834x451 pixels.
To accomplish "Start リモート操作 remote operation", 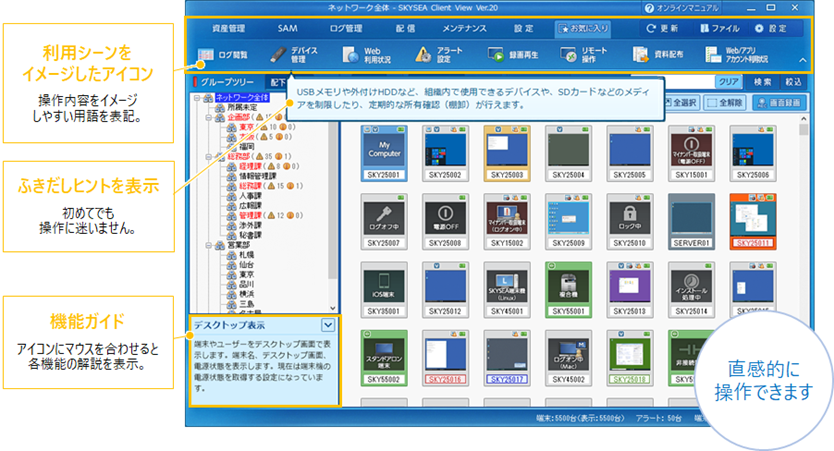I will (584, 55).
